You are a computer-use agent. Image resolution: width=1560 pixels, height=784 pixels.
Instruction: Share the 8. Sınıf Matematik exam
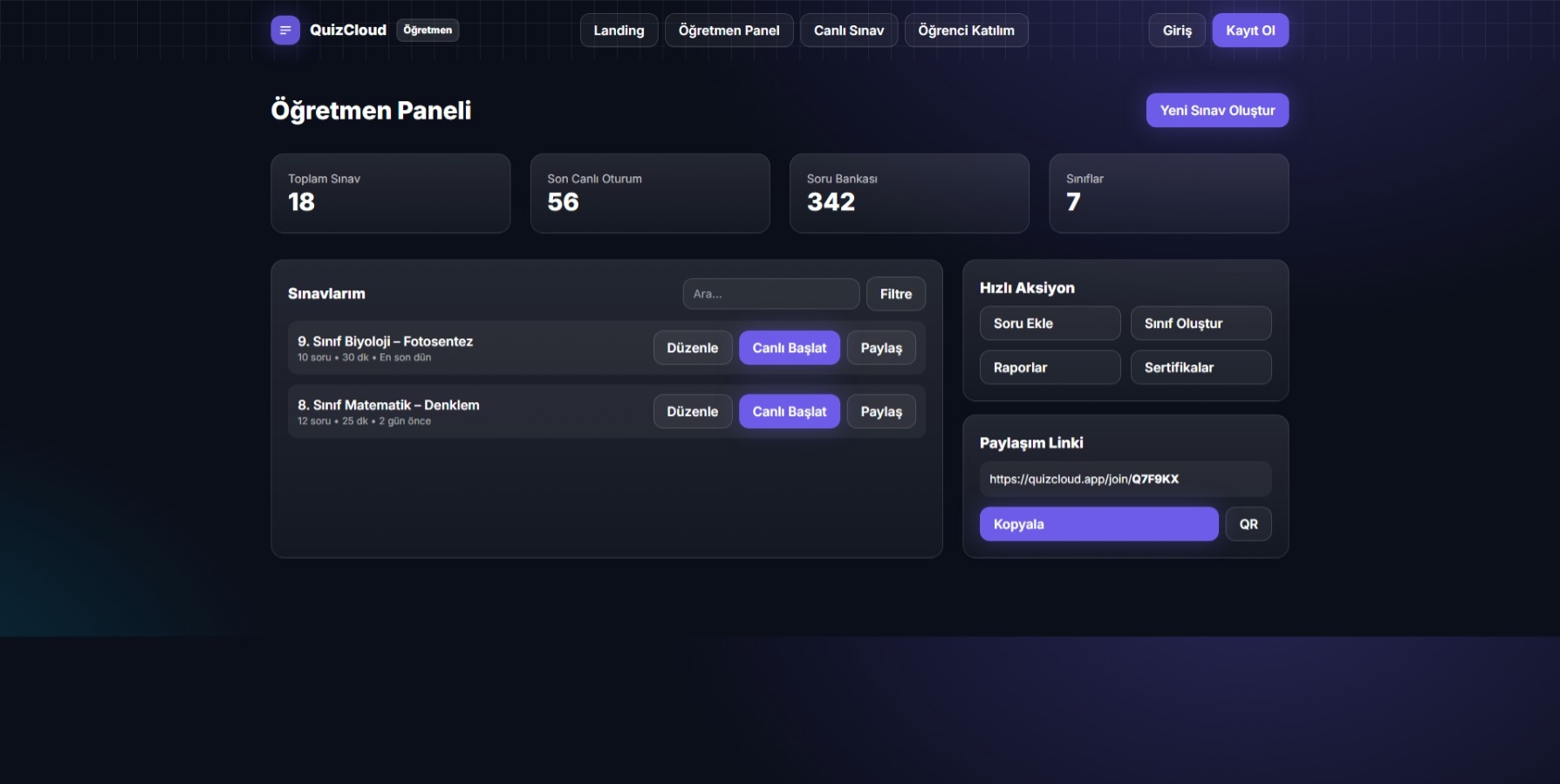click(x=880, y=412)
